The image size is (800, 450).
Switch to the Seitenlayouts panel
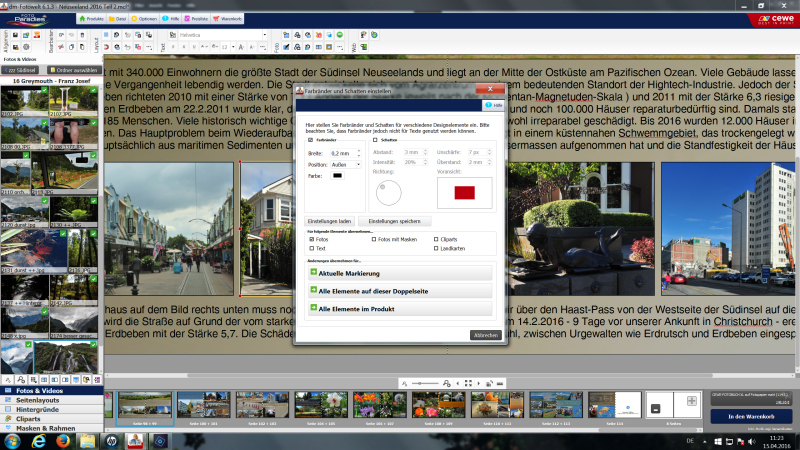[35, 400]
